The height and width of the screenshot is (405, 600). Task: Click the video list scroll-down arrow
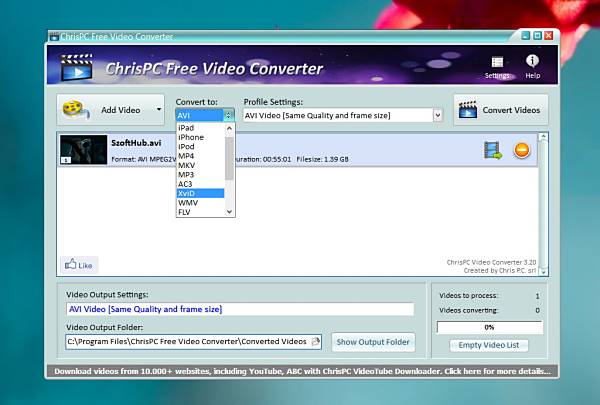(x=543, y=271)
